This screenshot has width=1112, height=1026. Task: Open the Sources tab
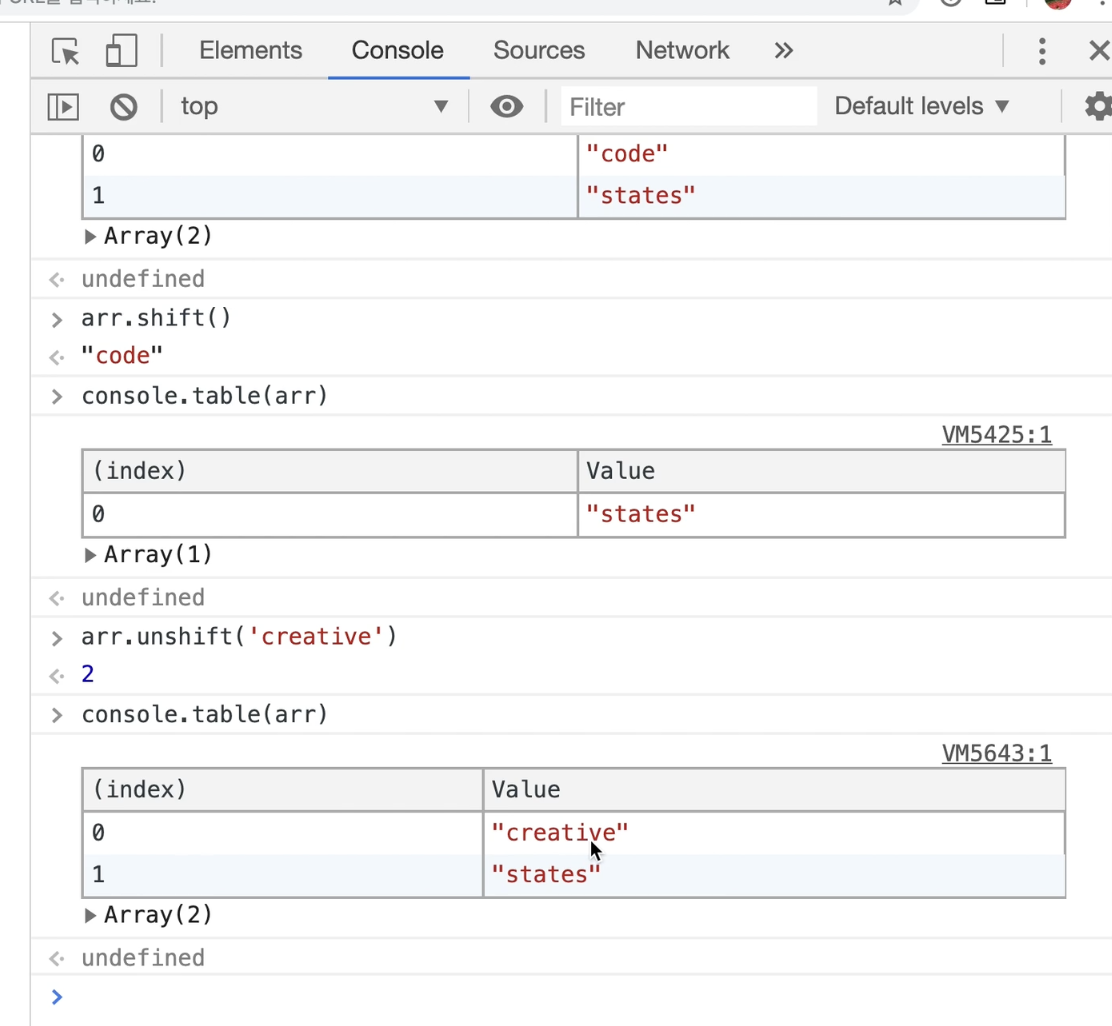point(539,50)
